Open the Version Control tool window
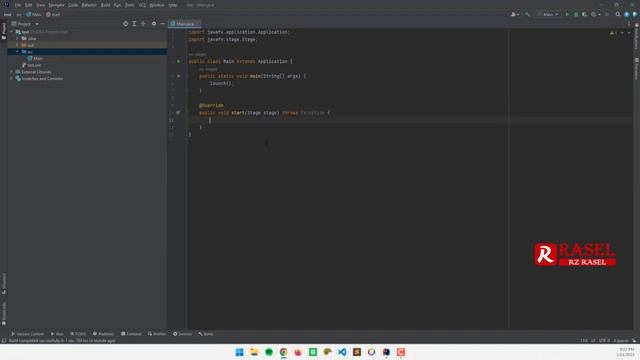 pos(27,334)
